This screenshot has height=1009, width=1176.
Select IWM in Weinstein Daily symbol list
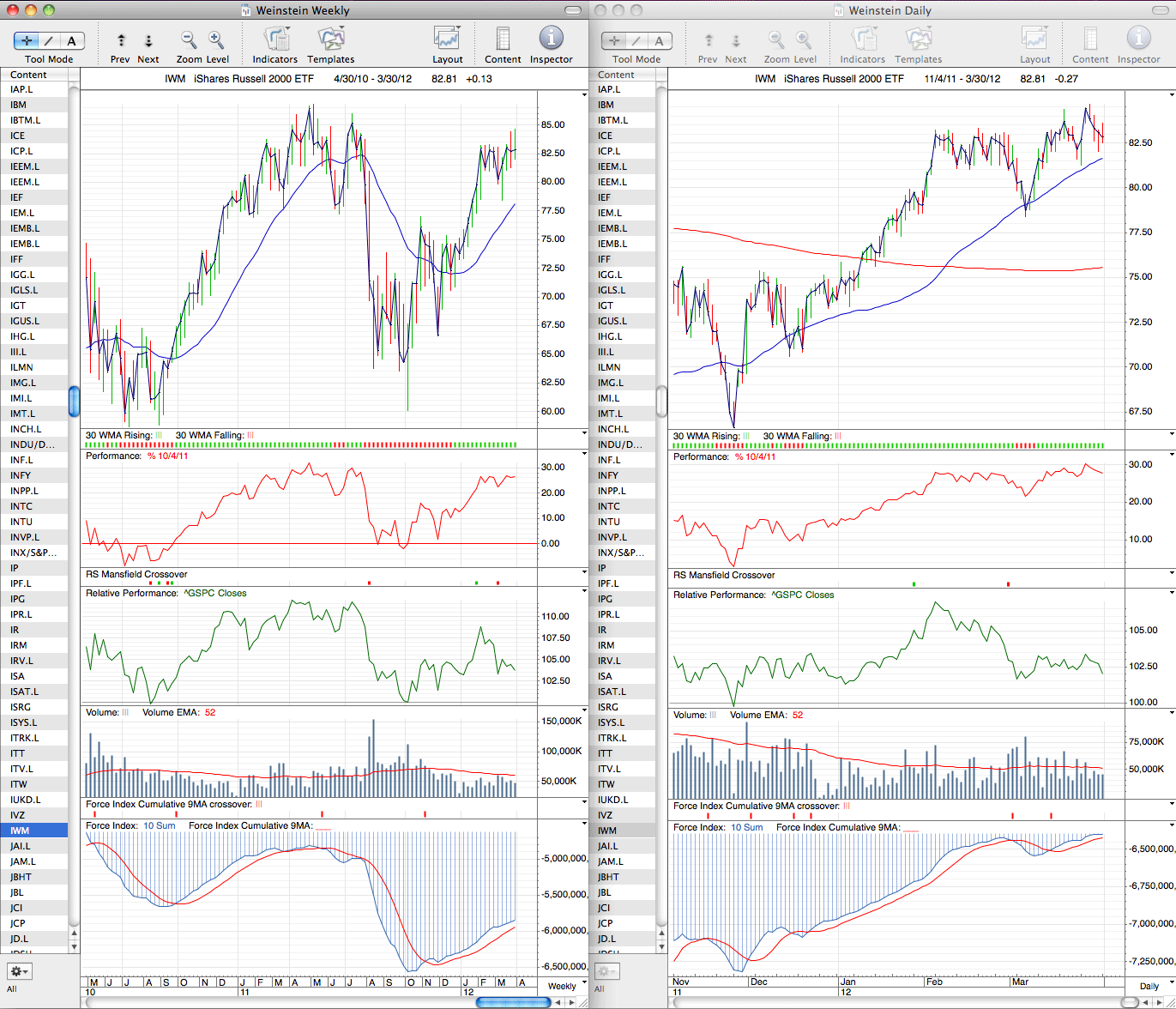click(x=621, y=831)
